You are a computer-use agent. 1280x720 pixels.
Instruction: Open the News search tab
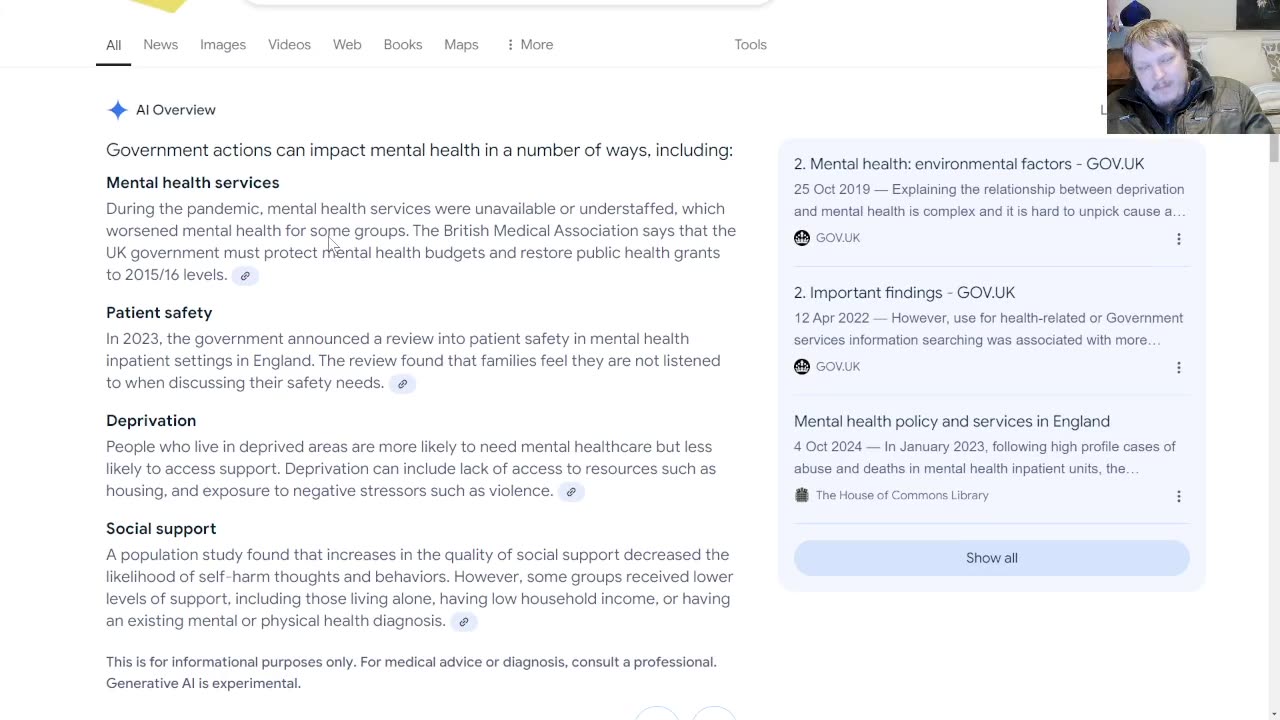tap(160, 44)
